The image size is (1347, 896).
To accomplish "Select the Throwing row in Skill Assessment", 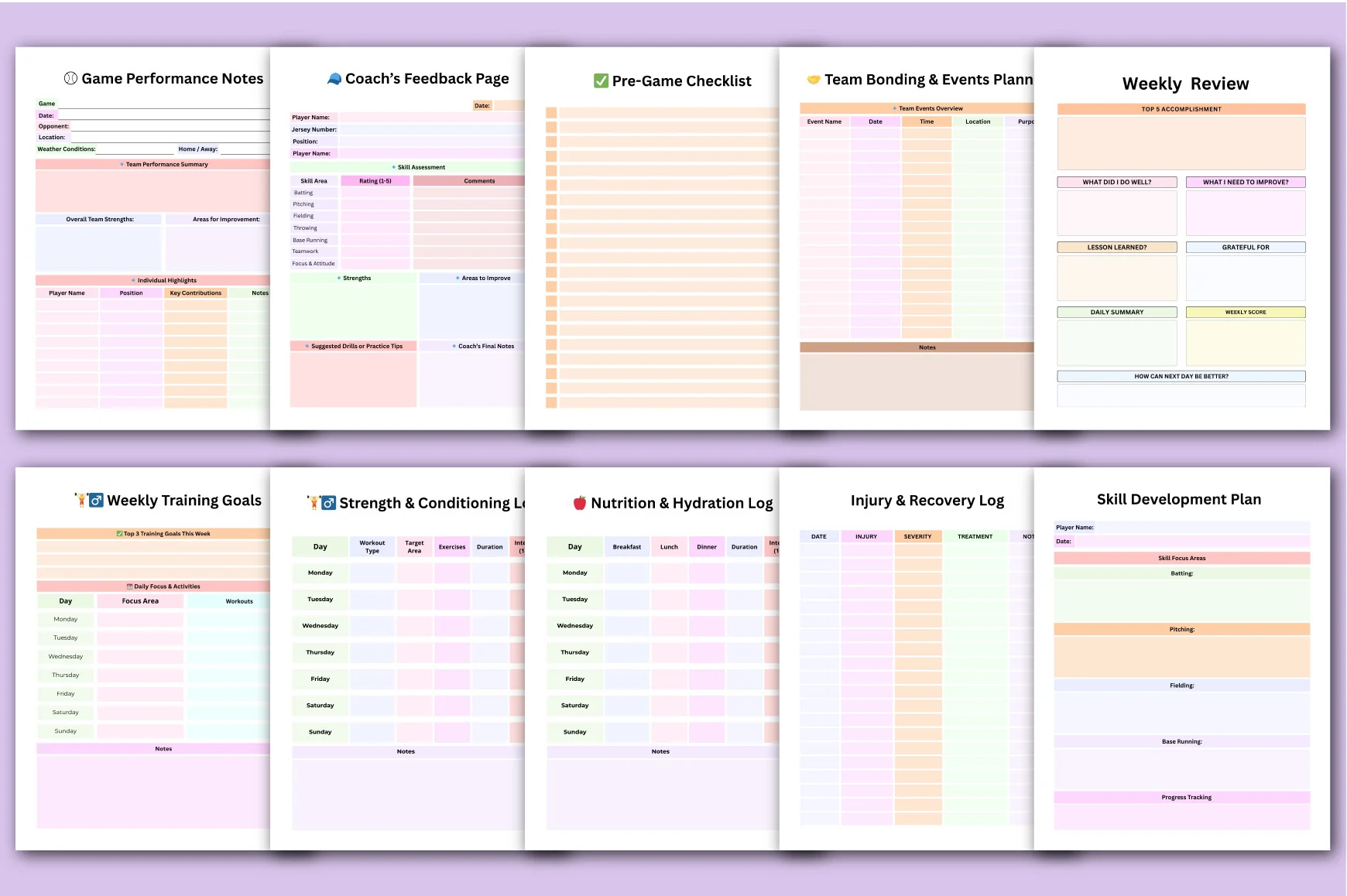I will [x=407, y=228].
